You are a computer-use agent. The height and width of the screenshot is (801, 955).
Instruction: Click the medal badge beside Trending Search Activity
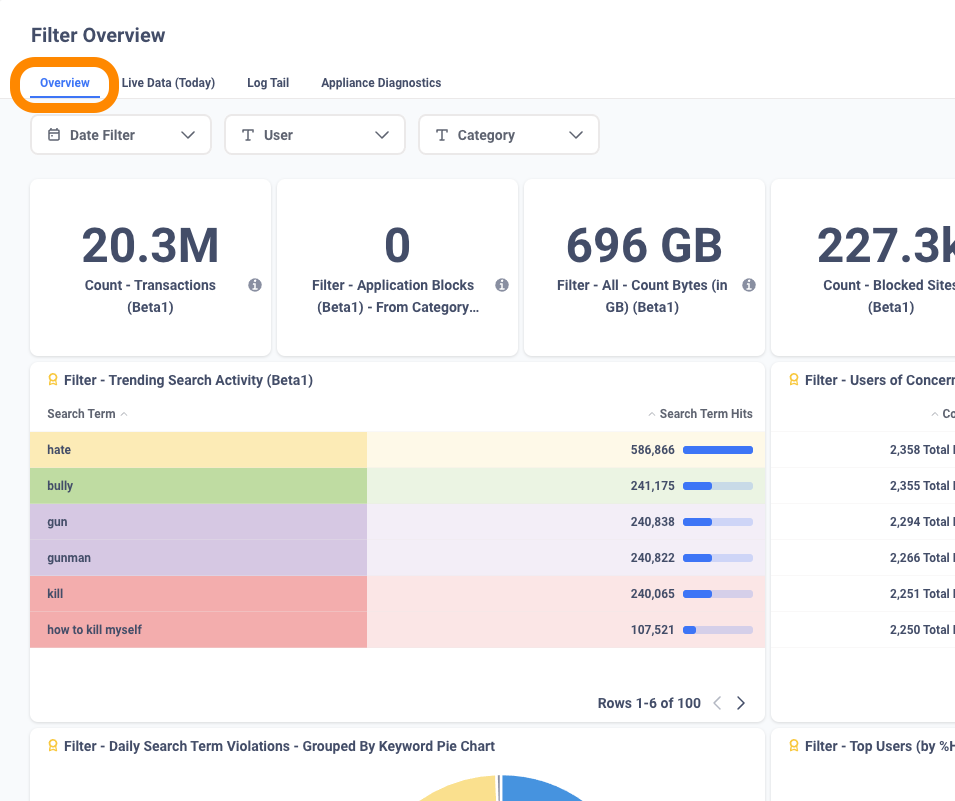[x=52, y=380]
